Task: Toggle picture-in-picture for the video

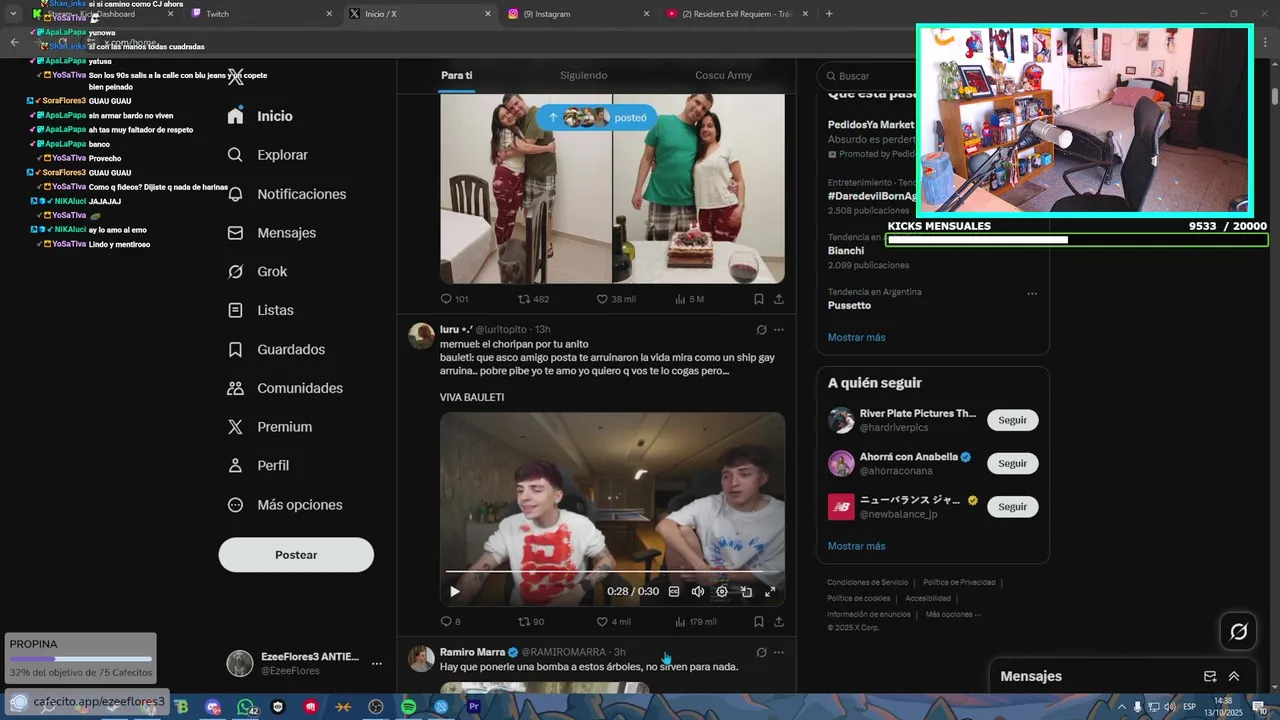Action: click(x=746, y=592)
